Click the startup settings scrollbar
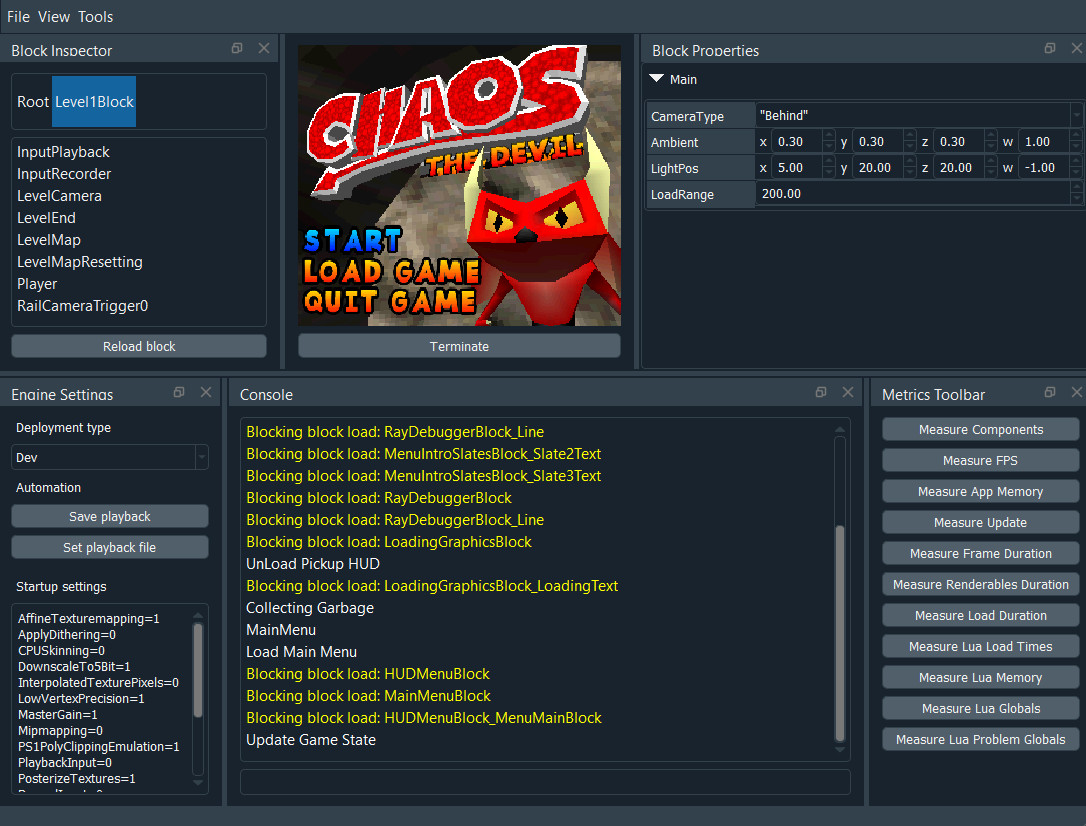1086x826 pixels. [x=198, y=670]
